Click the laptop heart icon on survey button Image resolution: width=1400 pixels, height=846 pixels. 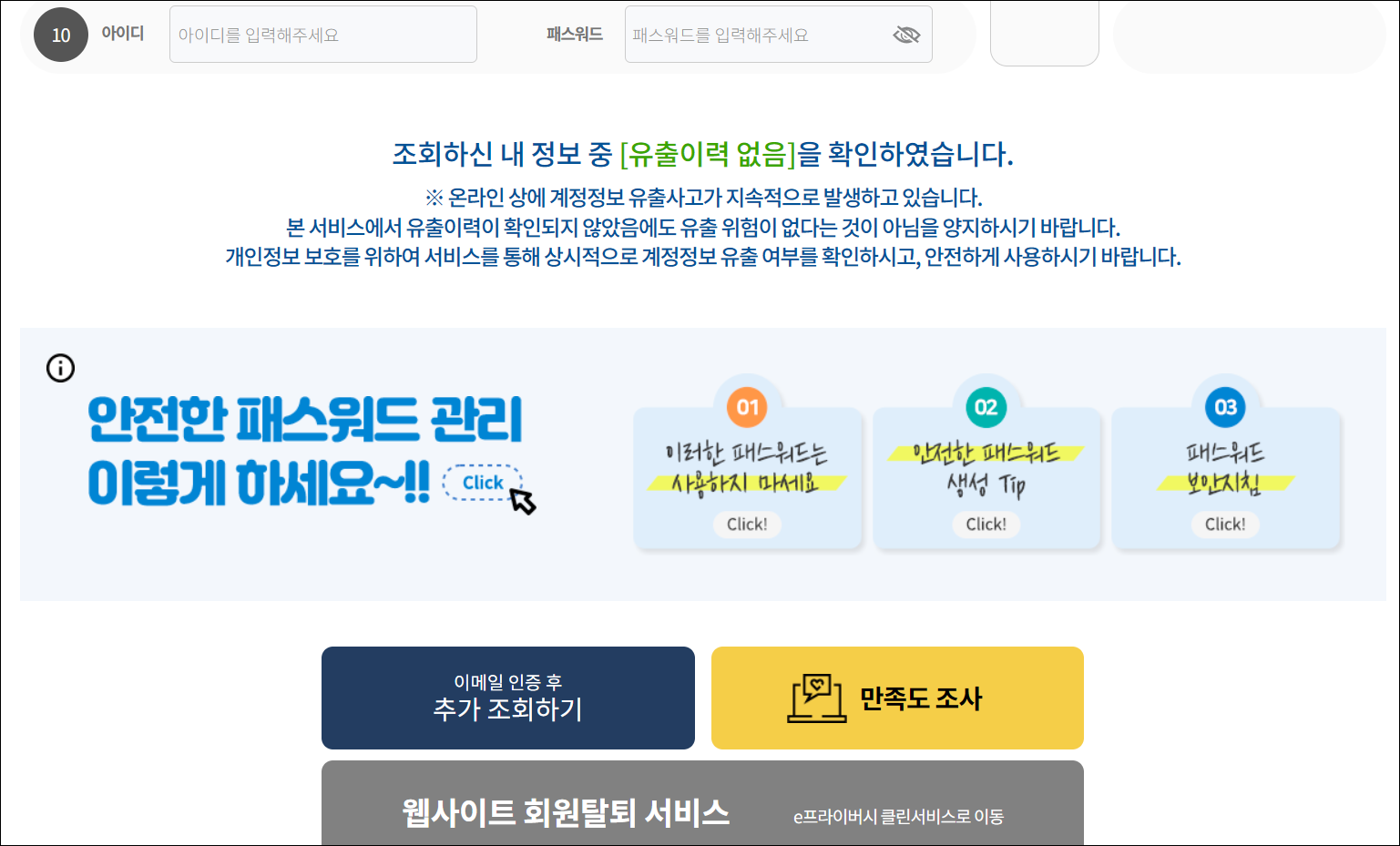click(x=817, y=698)
